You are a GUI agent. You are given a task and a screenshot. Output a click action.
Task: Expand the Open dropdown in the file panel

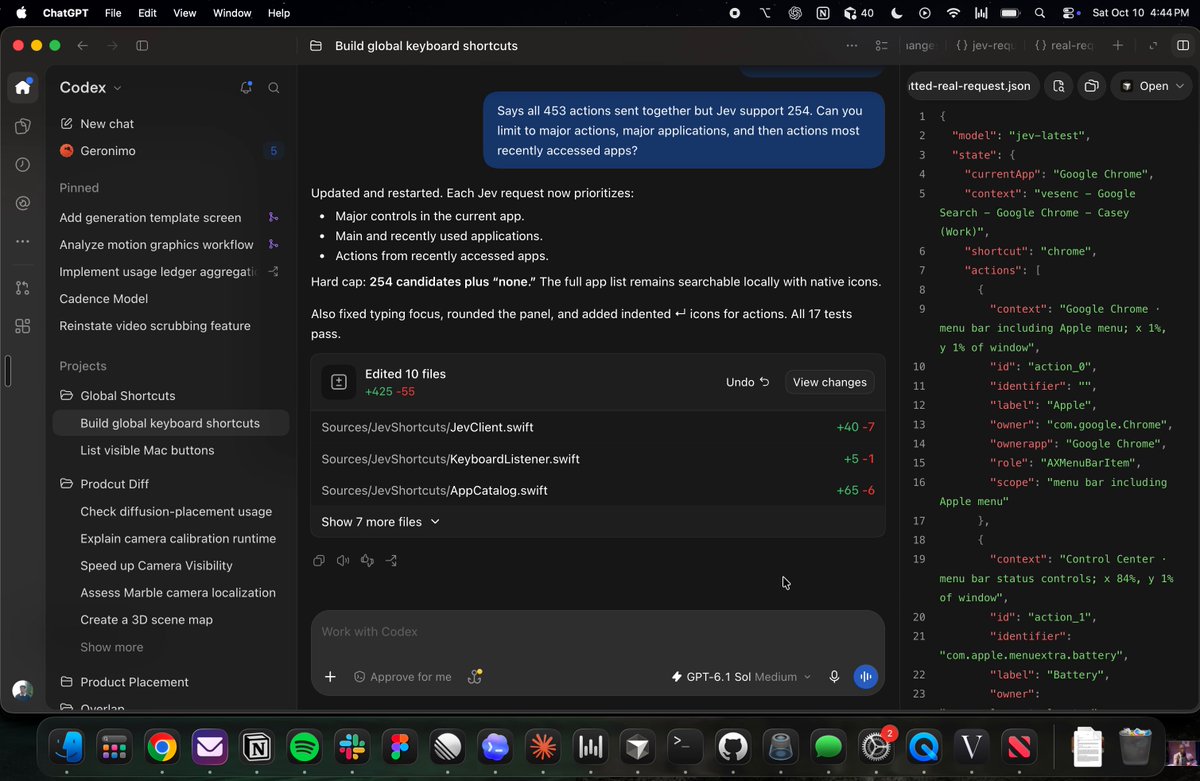pyautogui.click(x=1153, y=86)
